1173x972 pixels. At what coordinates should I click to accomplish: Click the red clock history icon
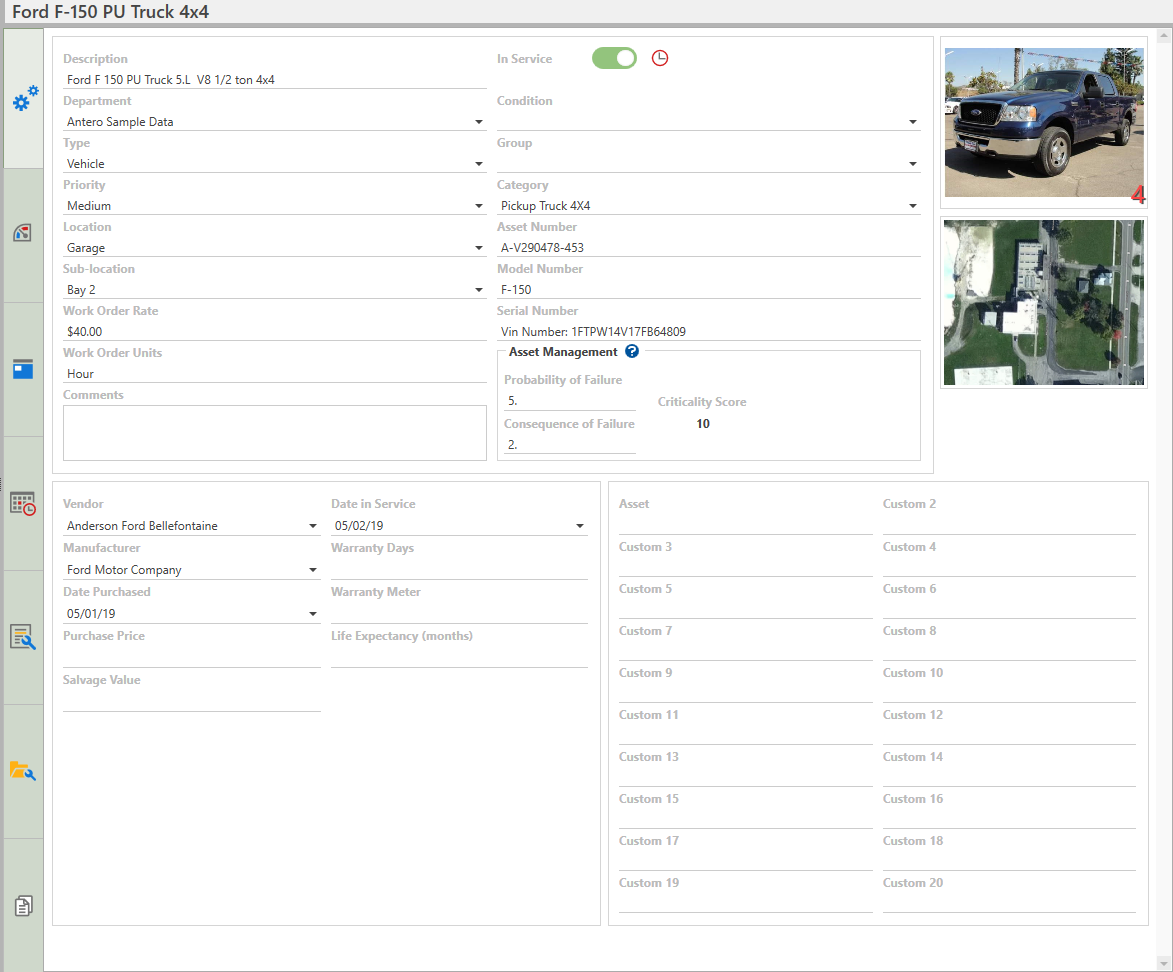pyautogui.click(x=660, y=58)
